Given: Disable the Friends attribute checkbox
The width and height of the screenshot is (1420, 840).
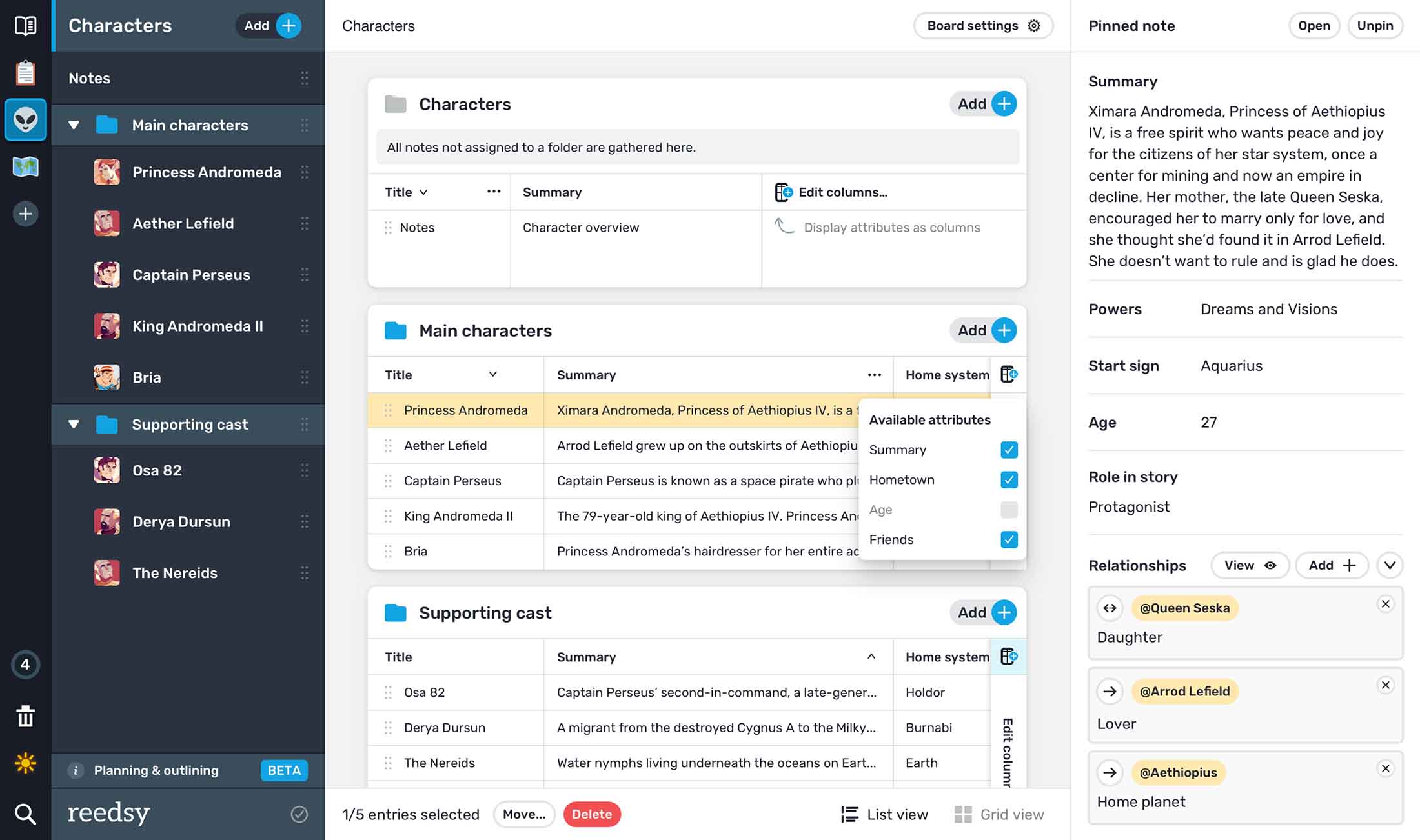Looking at the screenshot, I should [x=1008, y=539].
